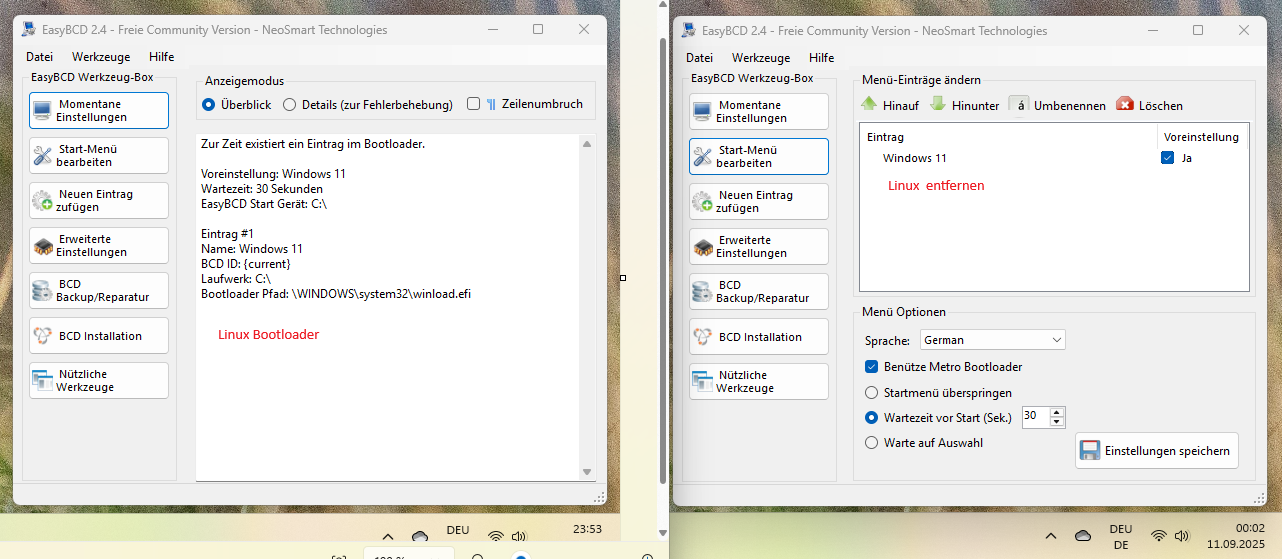Click the "EasyBCD Start Gerät: C:\" line
Viewport: 1282px width, 559px height.
[264, 203]
